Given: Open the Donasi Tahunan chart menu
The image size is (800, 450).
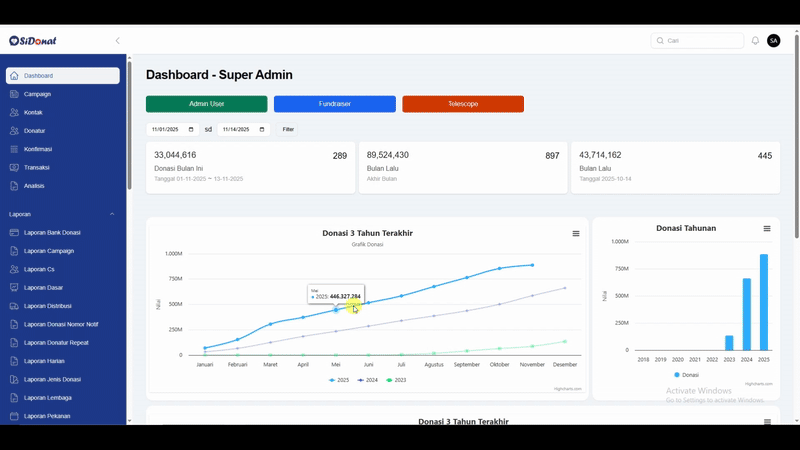Looking at the screenshot, I should (x=767, y=229).
